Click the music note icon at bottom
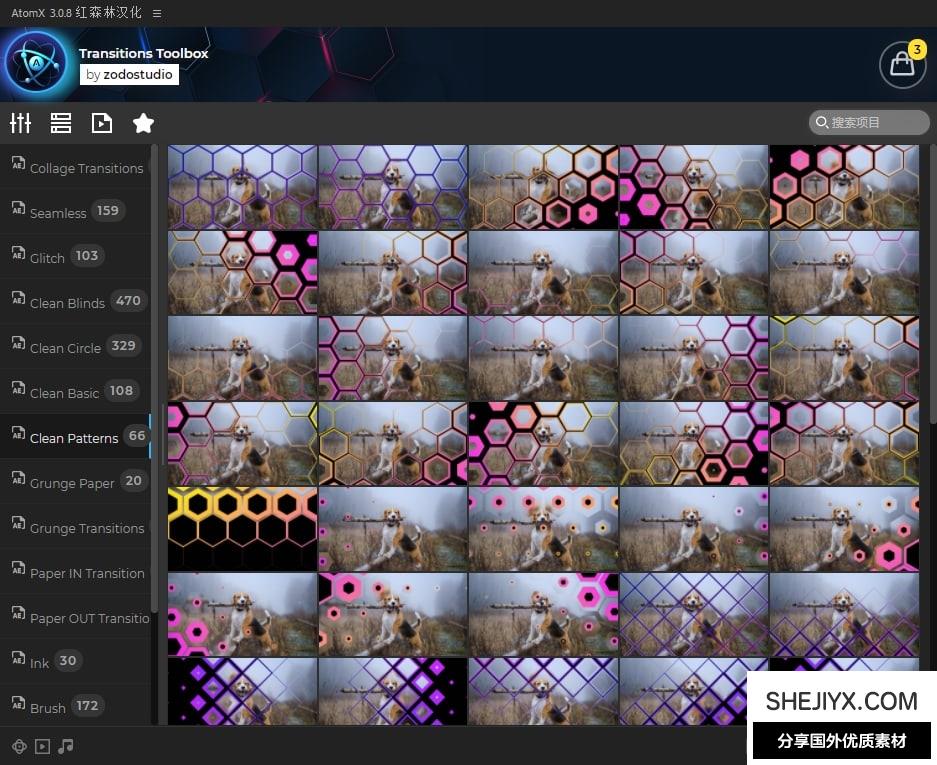This screenshot has width=937, height=765. coord(66,746)
